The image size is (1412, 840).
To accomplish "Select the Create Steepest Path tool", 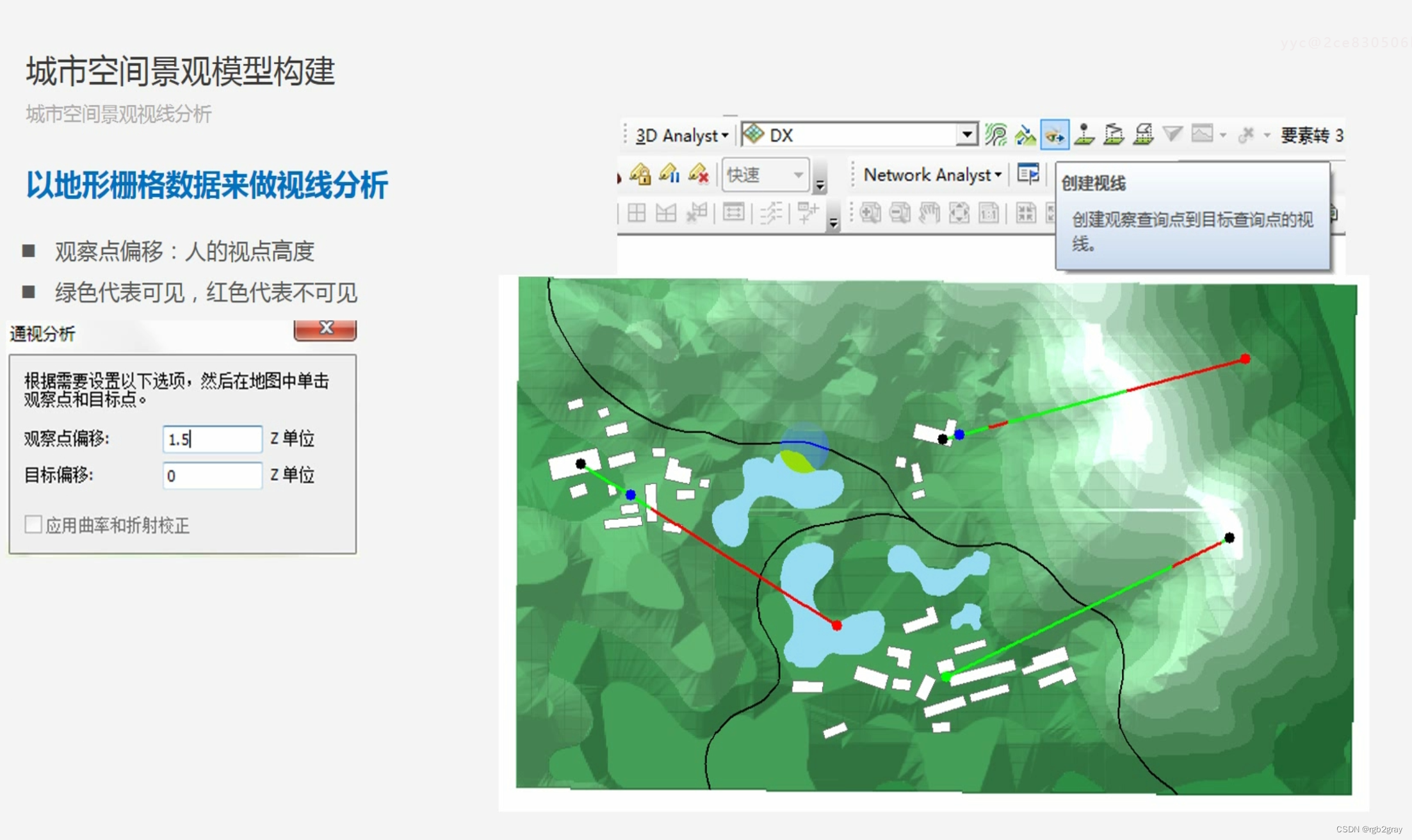I will tap(1025, 135).
